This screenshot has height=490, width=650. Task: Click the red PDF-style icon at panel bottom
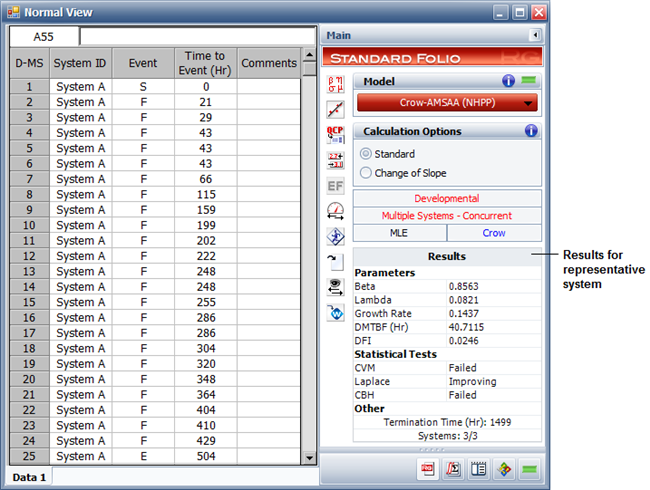428,468
